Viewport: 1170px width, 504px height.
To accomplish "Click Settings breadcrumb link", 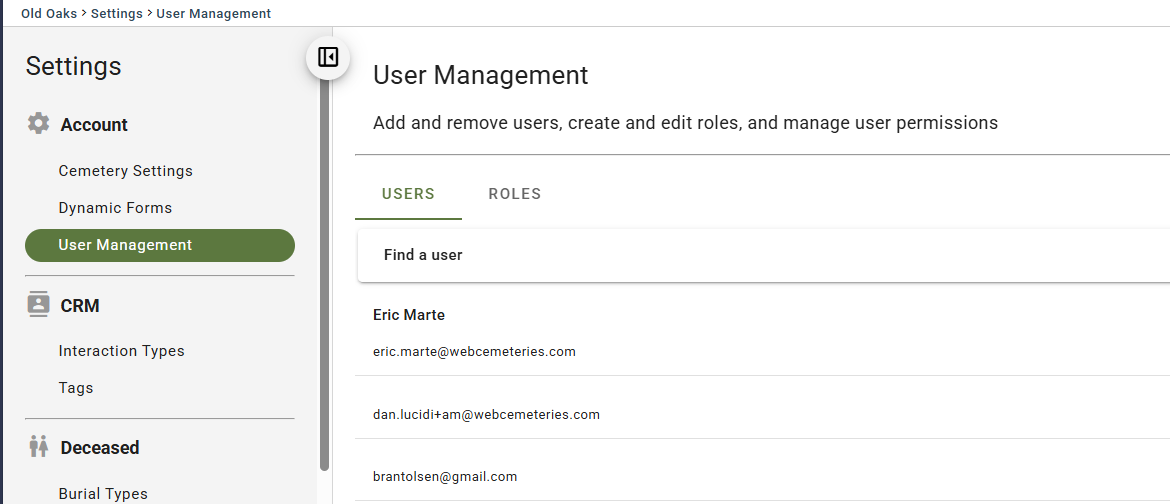I will tap(116, 13).
